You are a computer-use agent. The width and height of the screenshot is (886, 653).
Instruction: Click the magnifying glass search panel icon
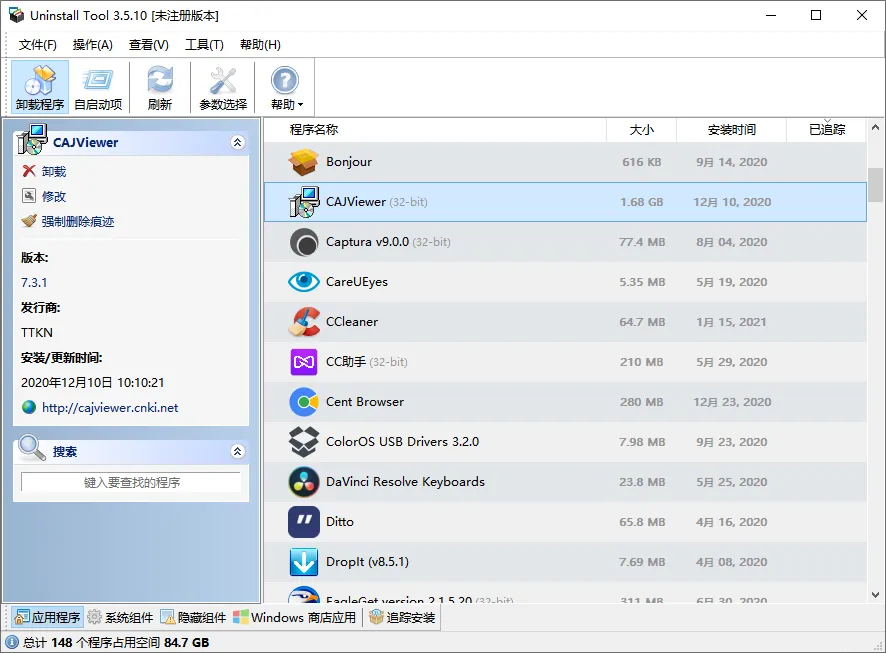(32, 448)
